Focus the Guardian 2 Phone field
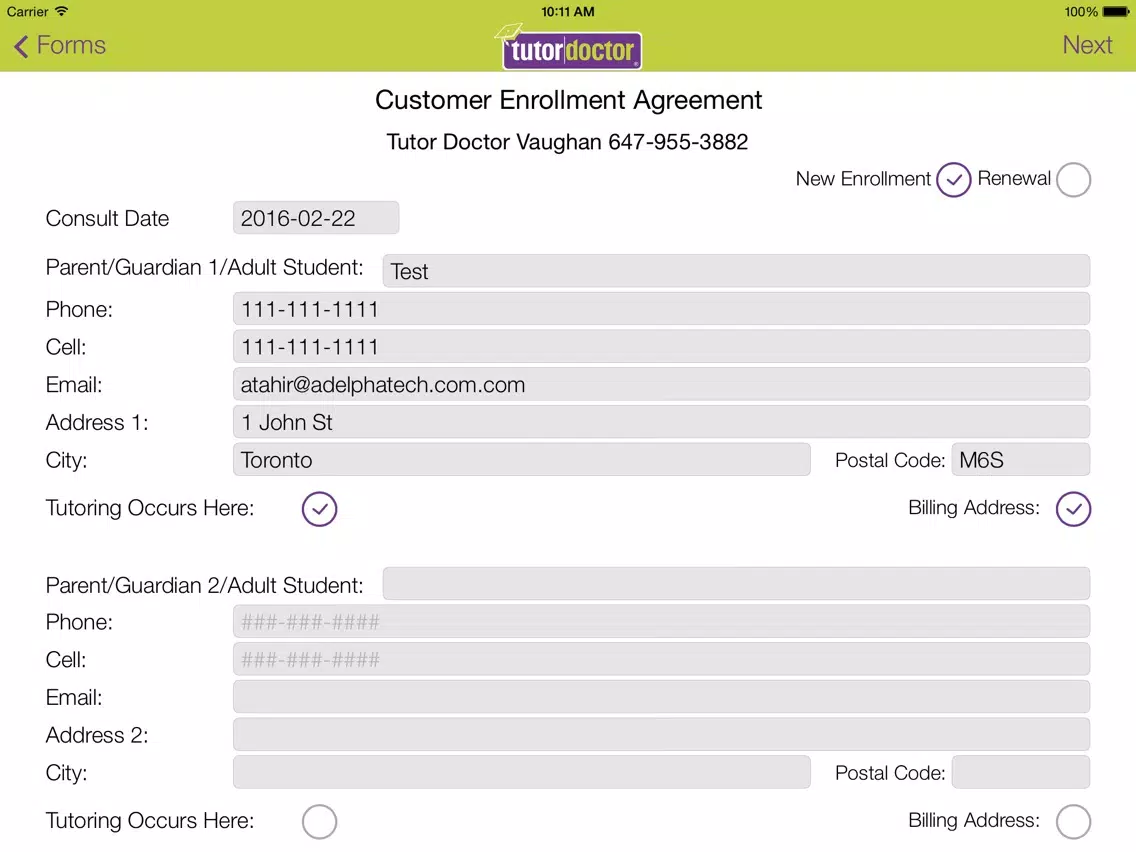The image size is (1136, 852). [661, 622]
